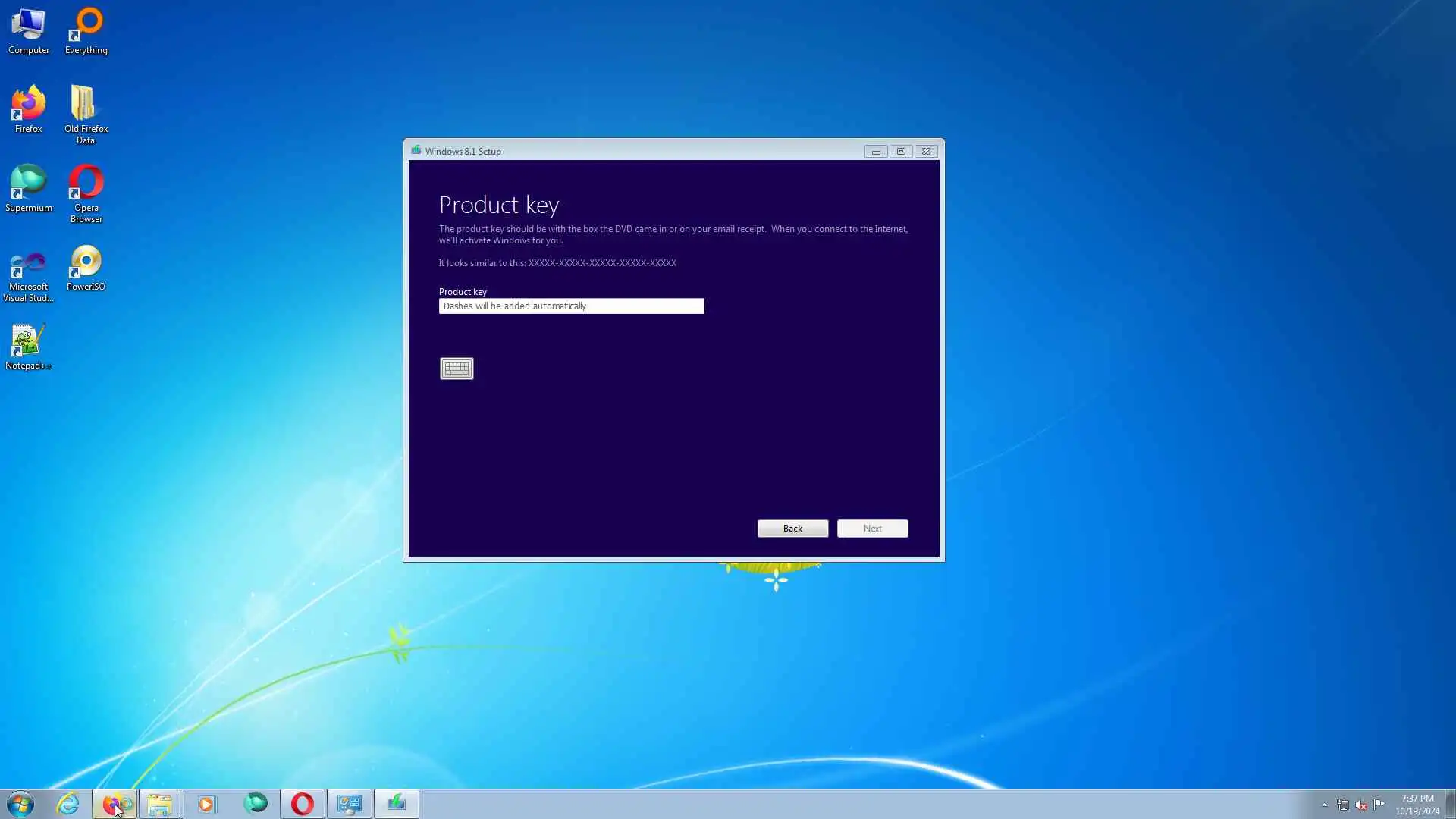Open Windows Media Player taskbar icon
1456x819 pixels.
(x=206, y=804)
